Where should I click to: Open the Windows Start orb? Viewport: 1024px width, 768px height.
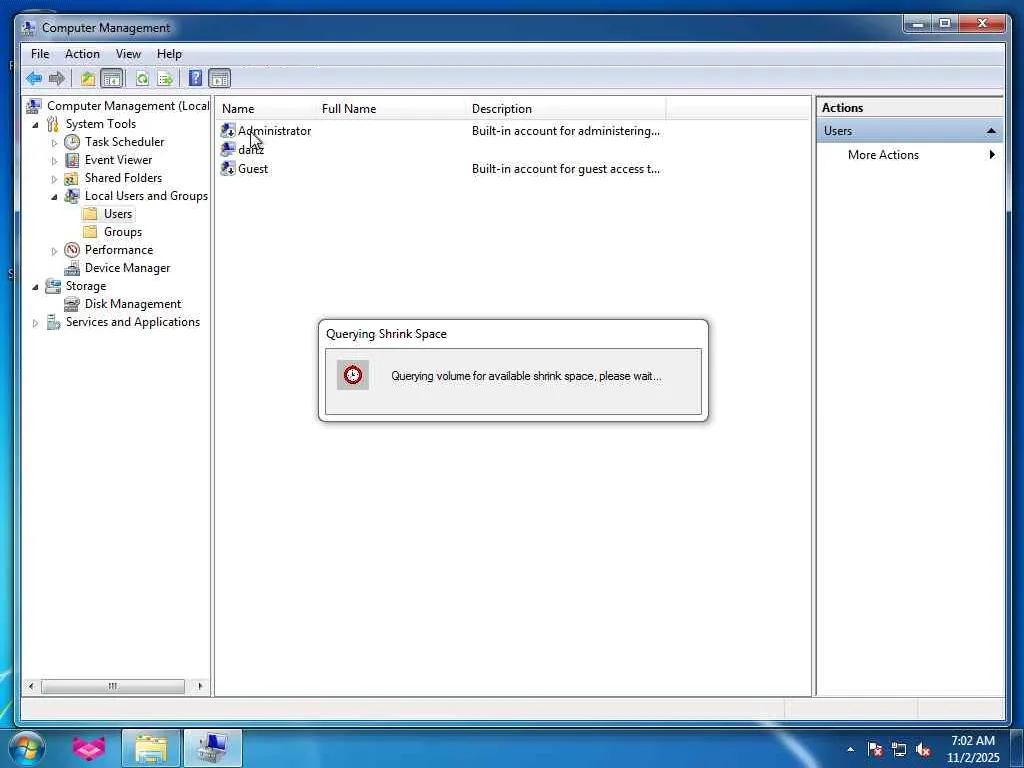click(27, 748)
